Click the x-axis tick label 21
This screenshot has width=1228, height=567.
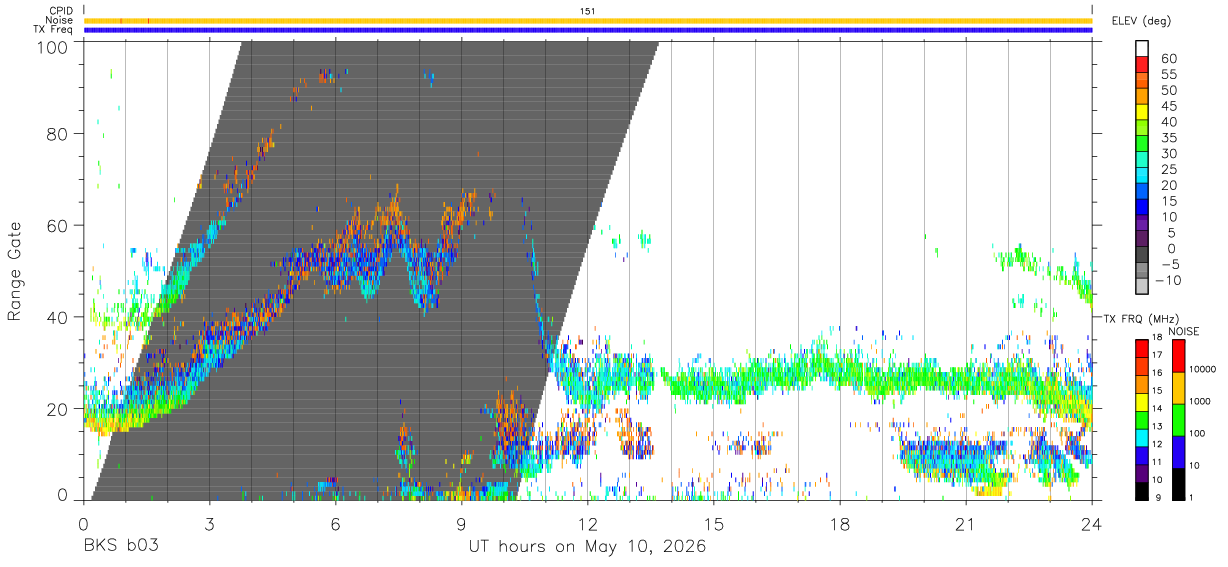[x=966, y=523]
